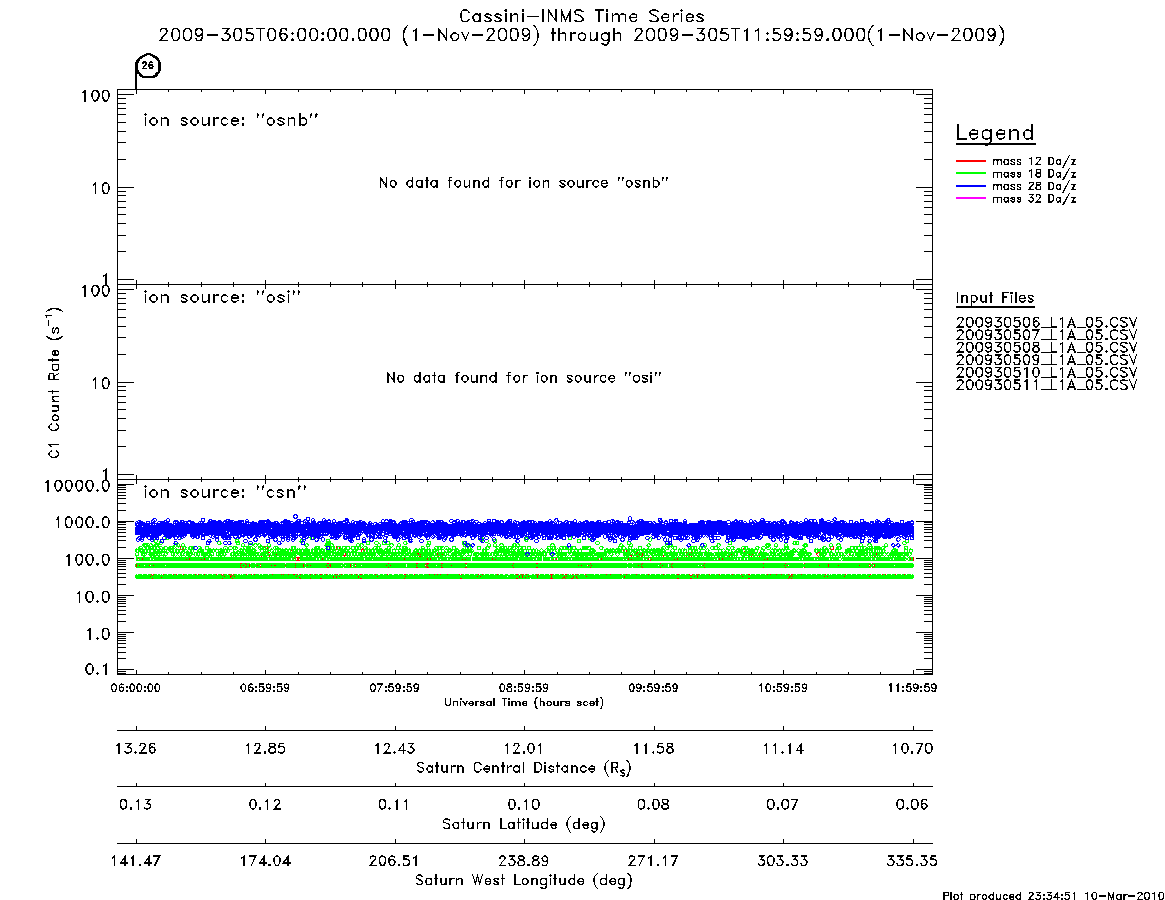The image size is (1165, 900).
Task: Click the 238.89 longitude value
Action: click(x=524, y=861)
